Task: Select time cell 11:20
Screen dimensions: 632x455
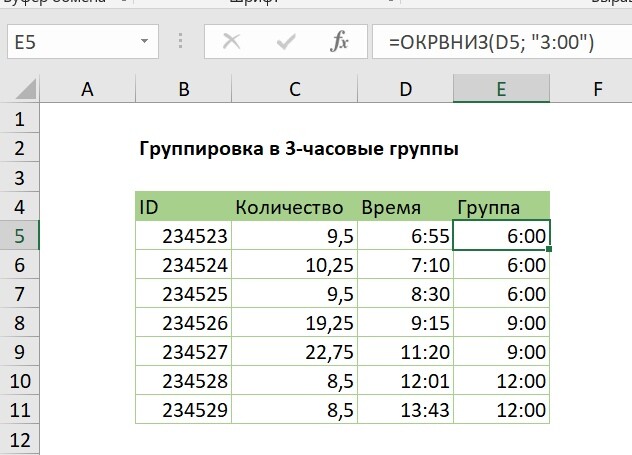Action: (405, 351)
